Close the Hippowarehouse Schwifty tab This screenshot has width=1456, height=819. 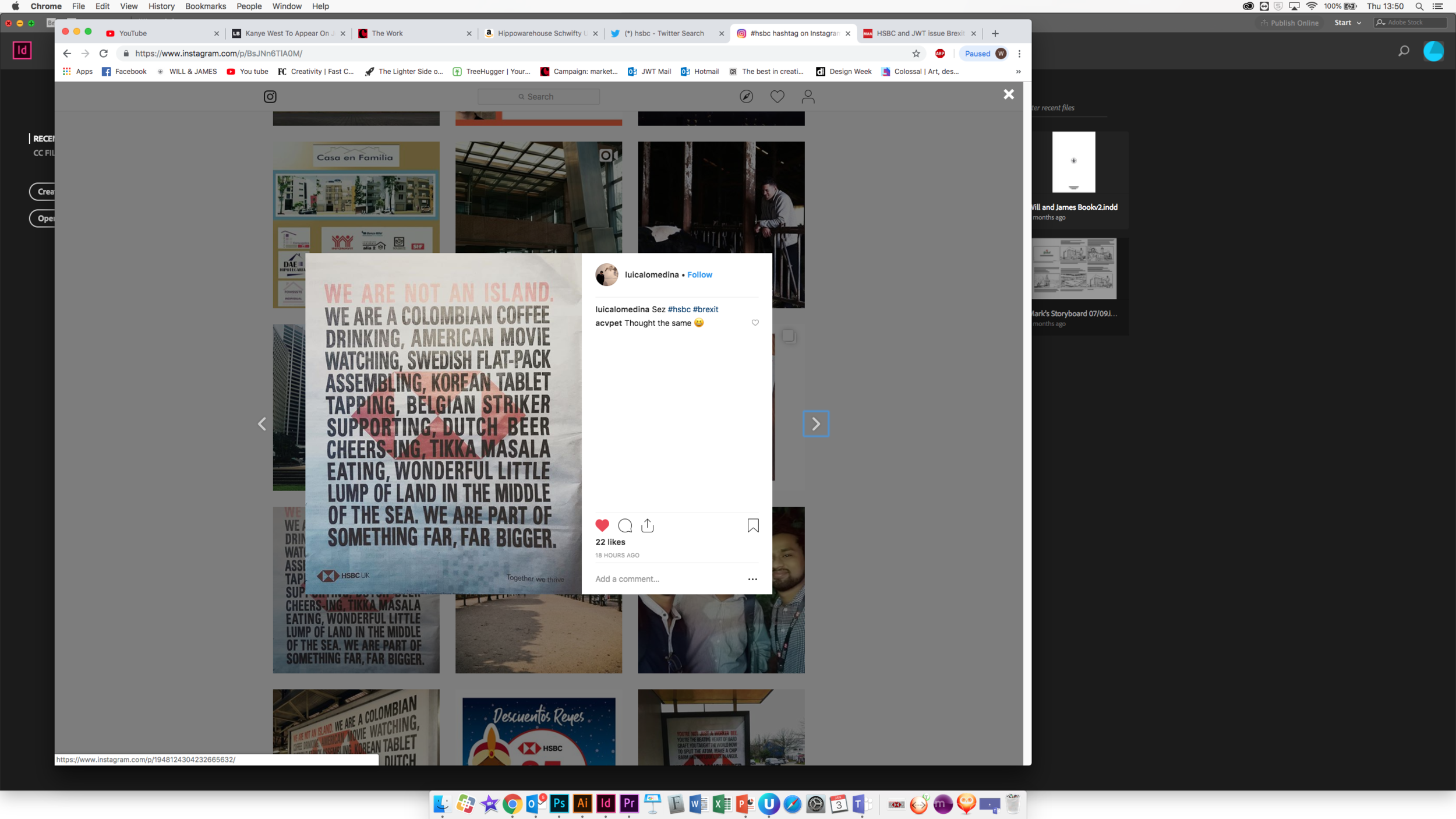pos(595,34)
